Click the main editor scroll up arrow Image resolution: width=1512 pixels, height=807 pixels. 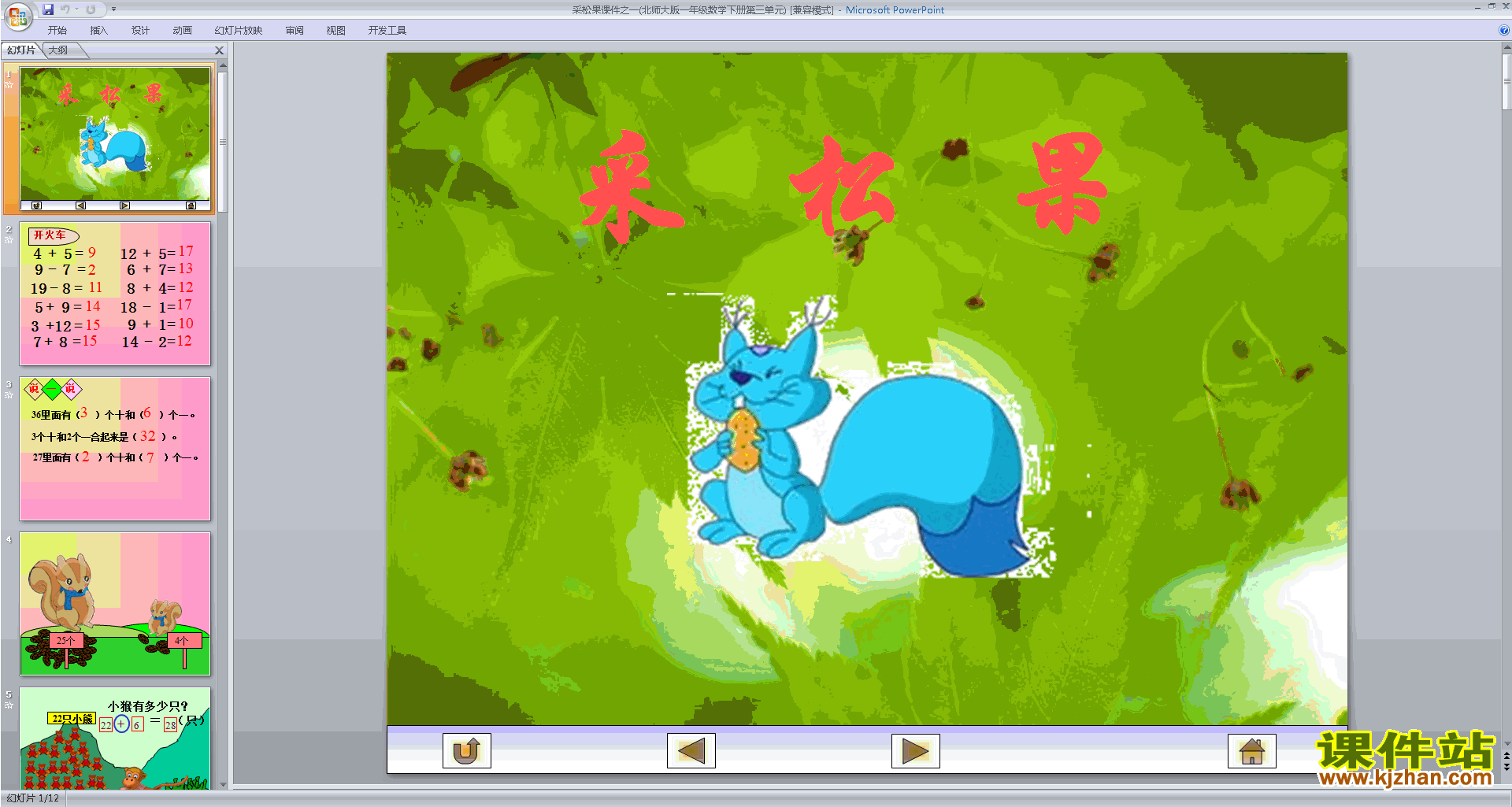[1506, 48]
